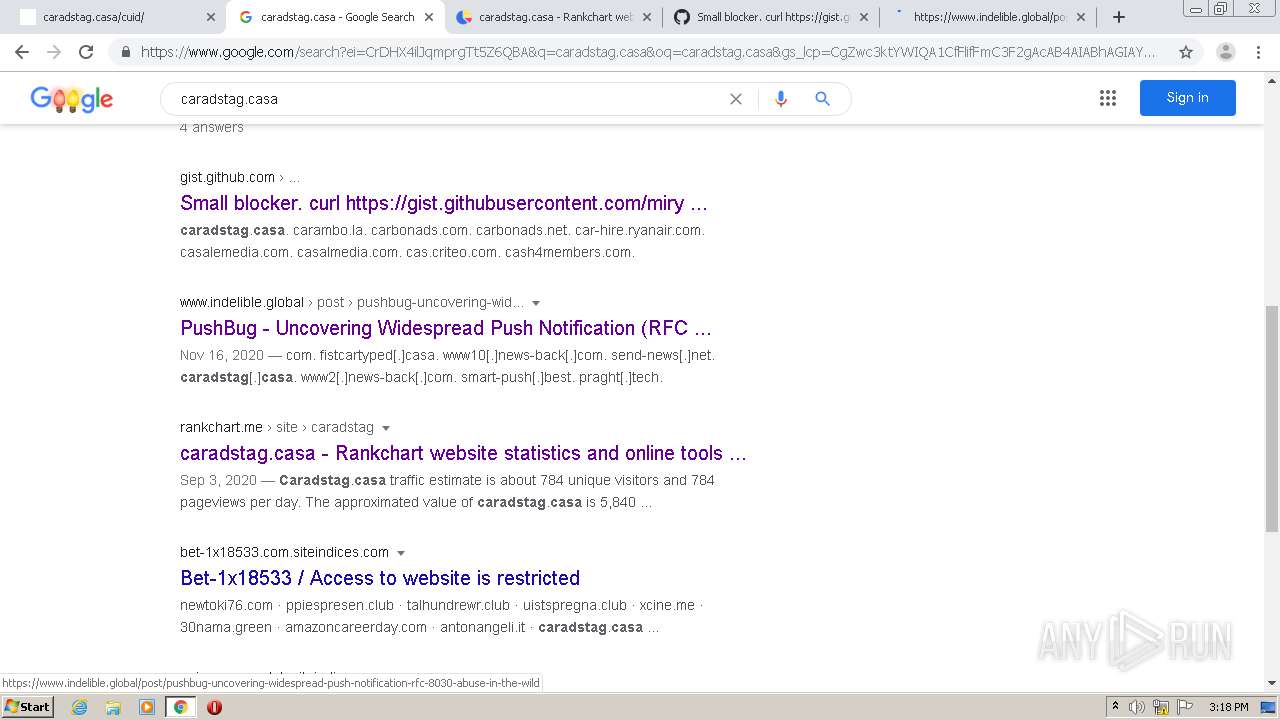Screen dimensions: 1280x720
Task: Switch to the Rankchart tab
Action: [555, 17]
